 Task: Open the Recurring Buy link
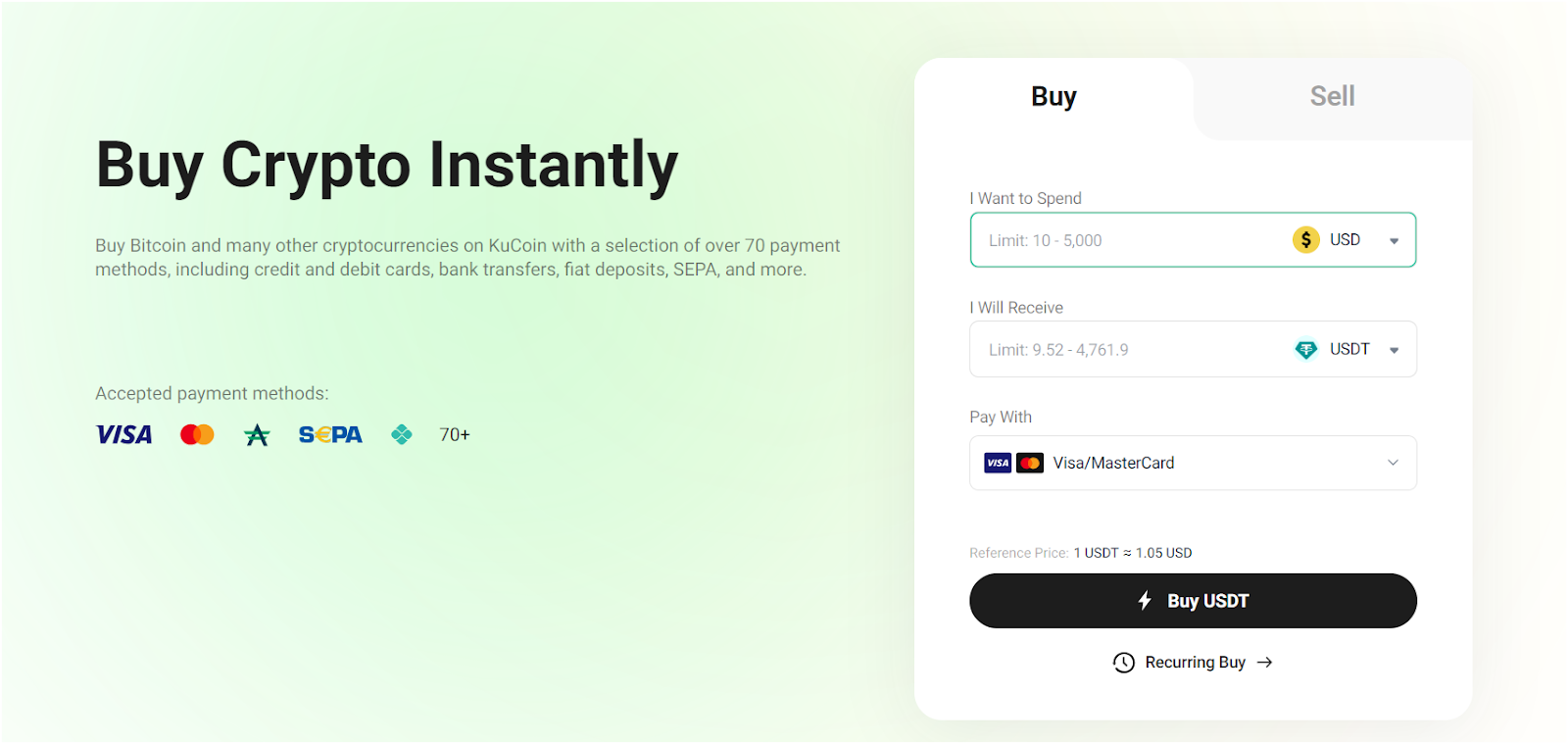[x=1193, y=663]
